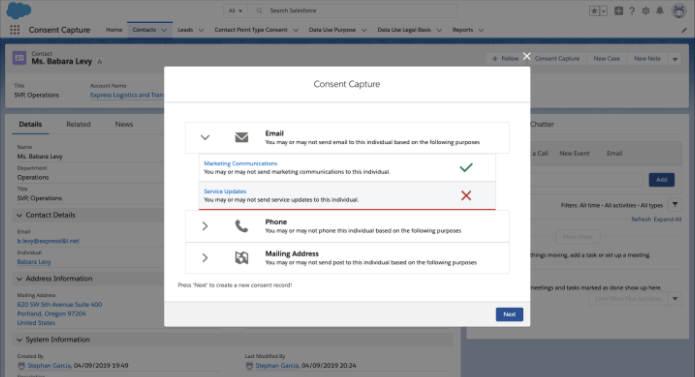Open the favorites list dropdown arrow
Viewport: 695px width, 377px height.
point(603,11)
